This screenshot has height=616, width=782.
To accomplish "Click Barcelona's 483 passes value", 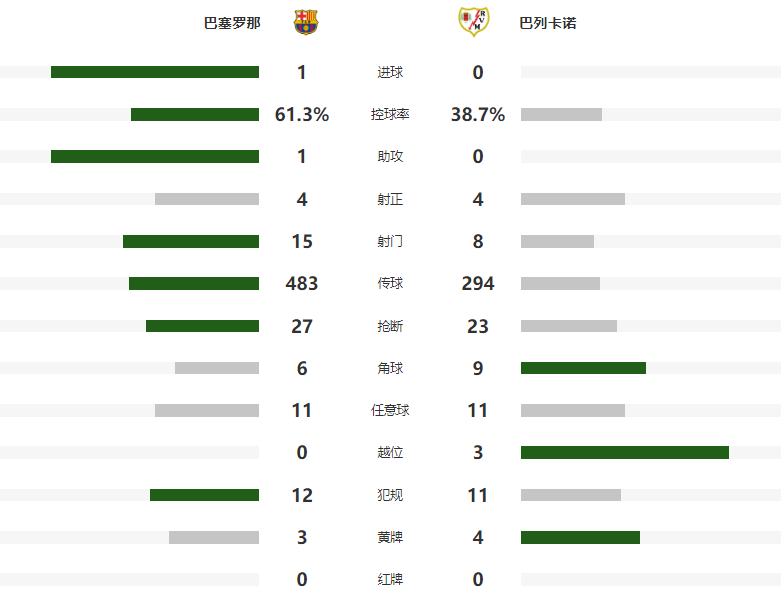I will click(x=302, y=284).
